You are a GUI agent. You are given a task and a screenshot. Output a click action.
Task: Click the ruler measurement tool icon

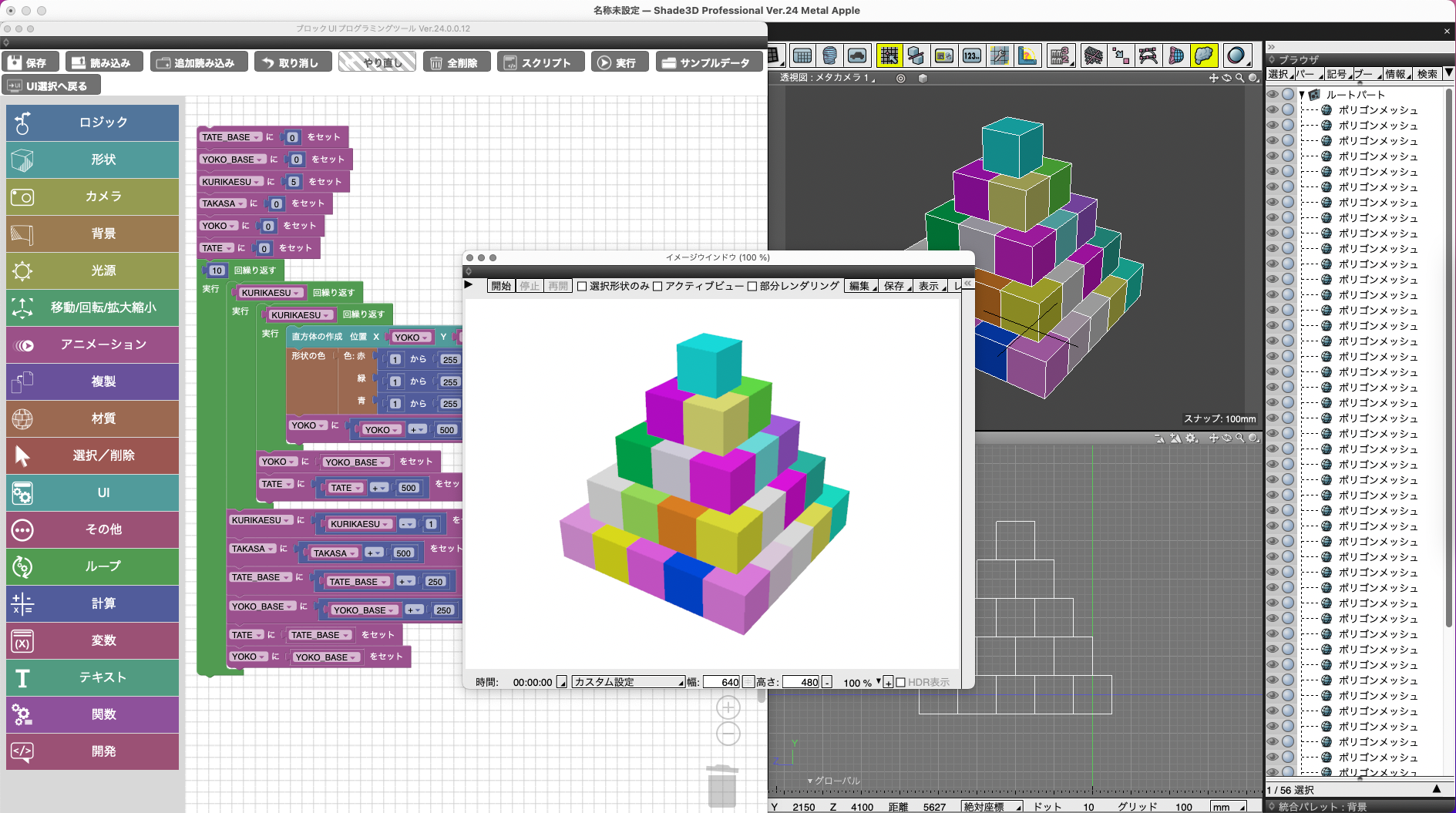click(1027, 55)
